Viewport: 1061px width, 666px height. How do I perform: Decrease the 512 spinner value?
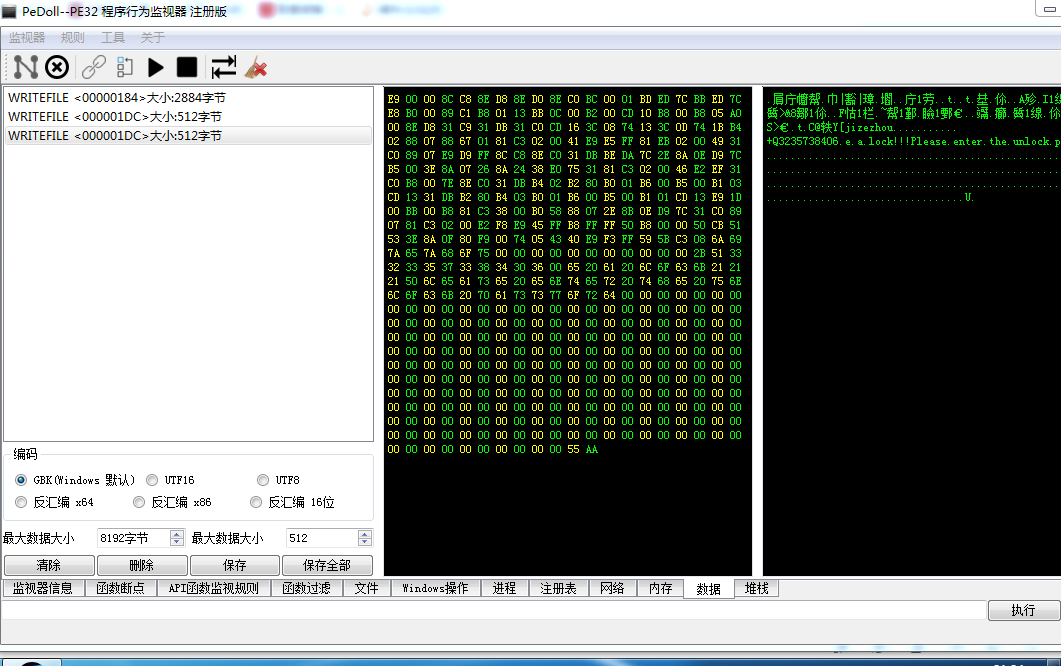365,542
